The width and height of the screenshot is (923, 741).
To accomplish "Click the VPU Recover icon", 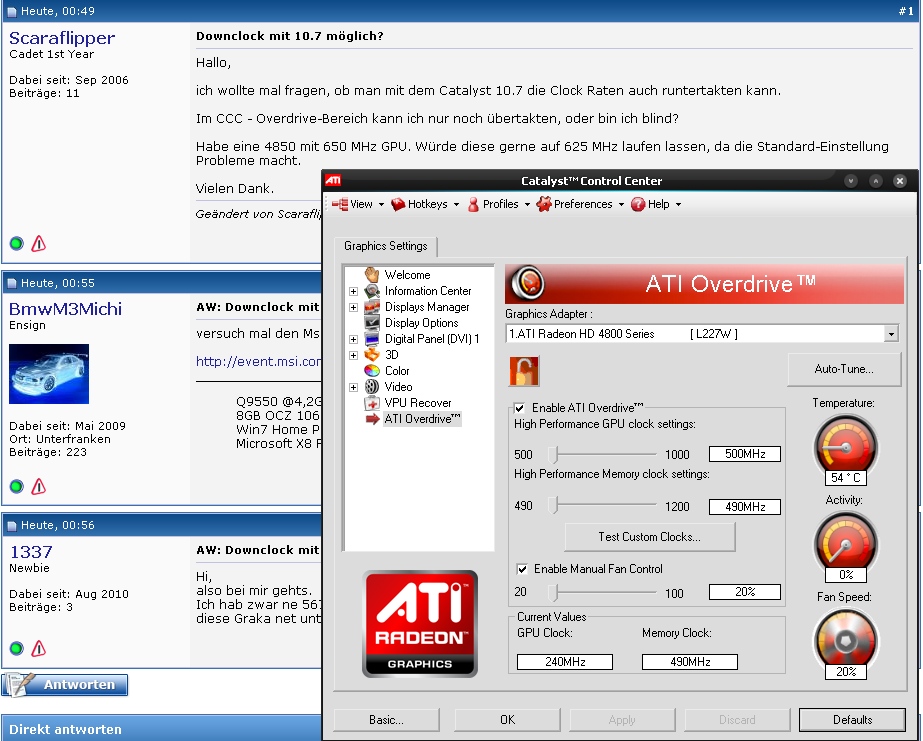I will tap(372, 403).
